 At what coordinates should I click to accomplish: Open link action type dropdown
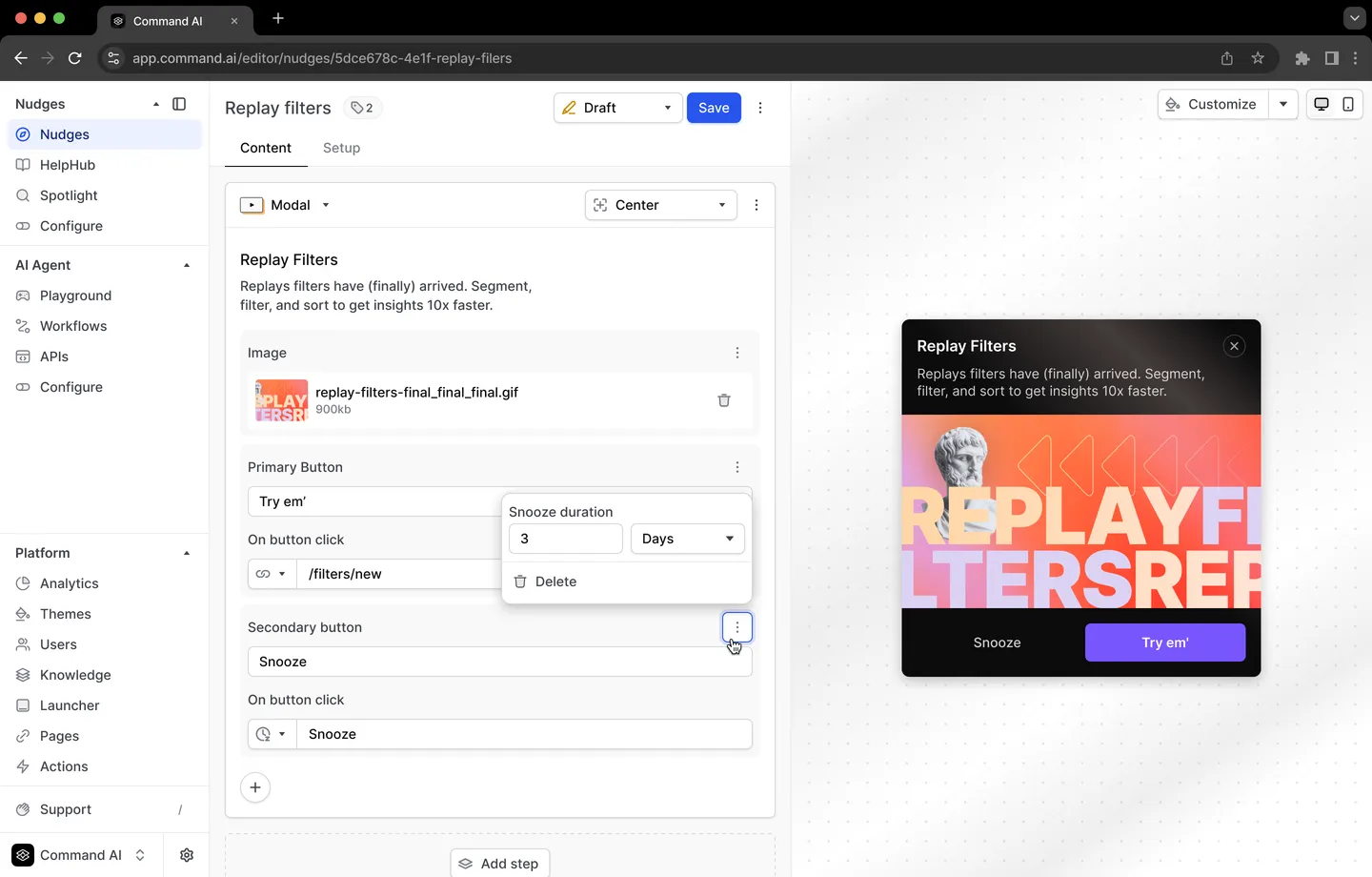click(272, 574)
